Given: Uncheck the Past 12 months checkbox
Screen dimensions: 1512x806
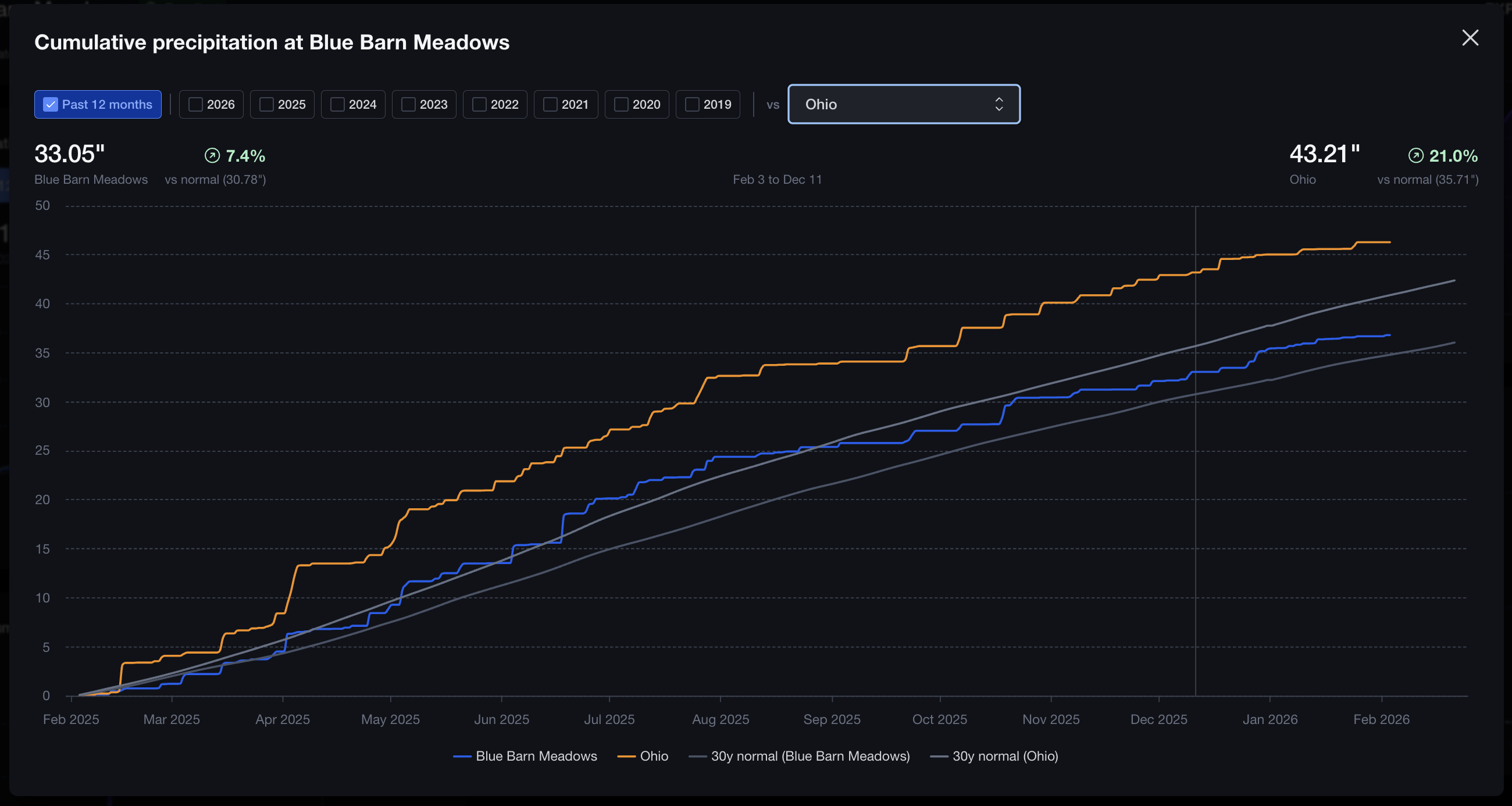Looking at the screenshot, I should (51, 105).
